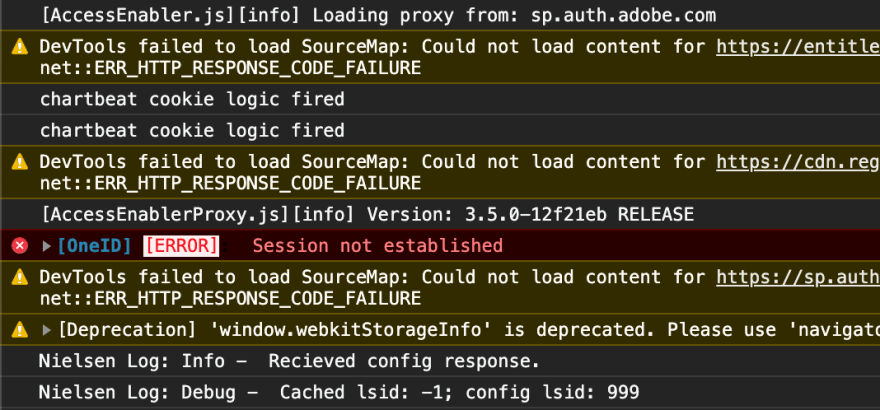The height and width of the screenshot is (410, 880).
Task: Expand the Deprecation warning details
Action: pyautogui.click(x=47, y=330)
